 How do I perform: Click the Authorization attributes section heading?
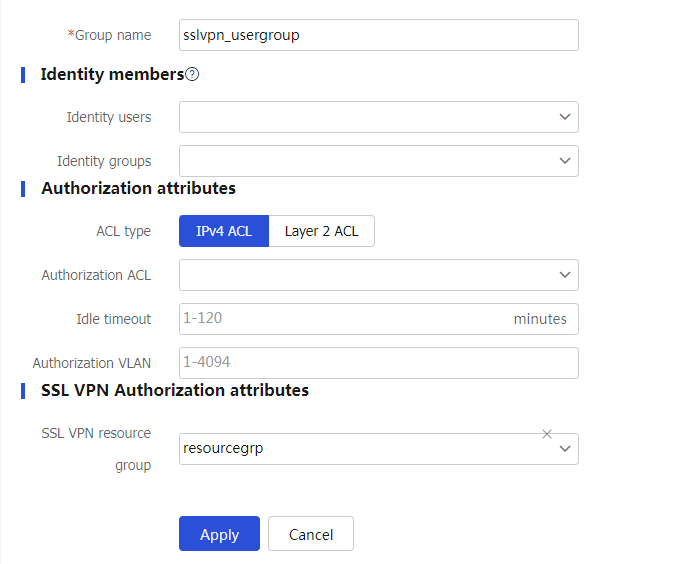(139, 188)
